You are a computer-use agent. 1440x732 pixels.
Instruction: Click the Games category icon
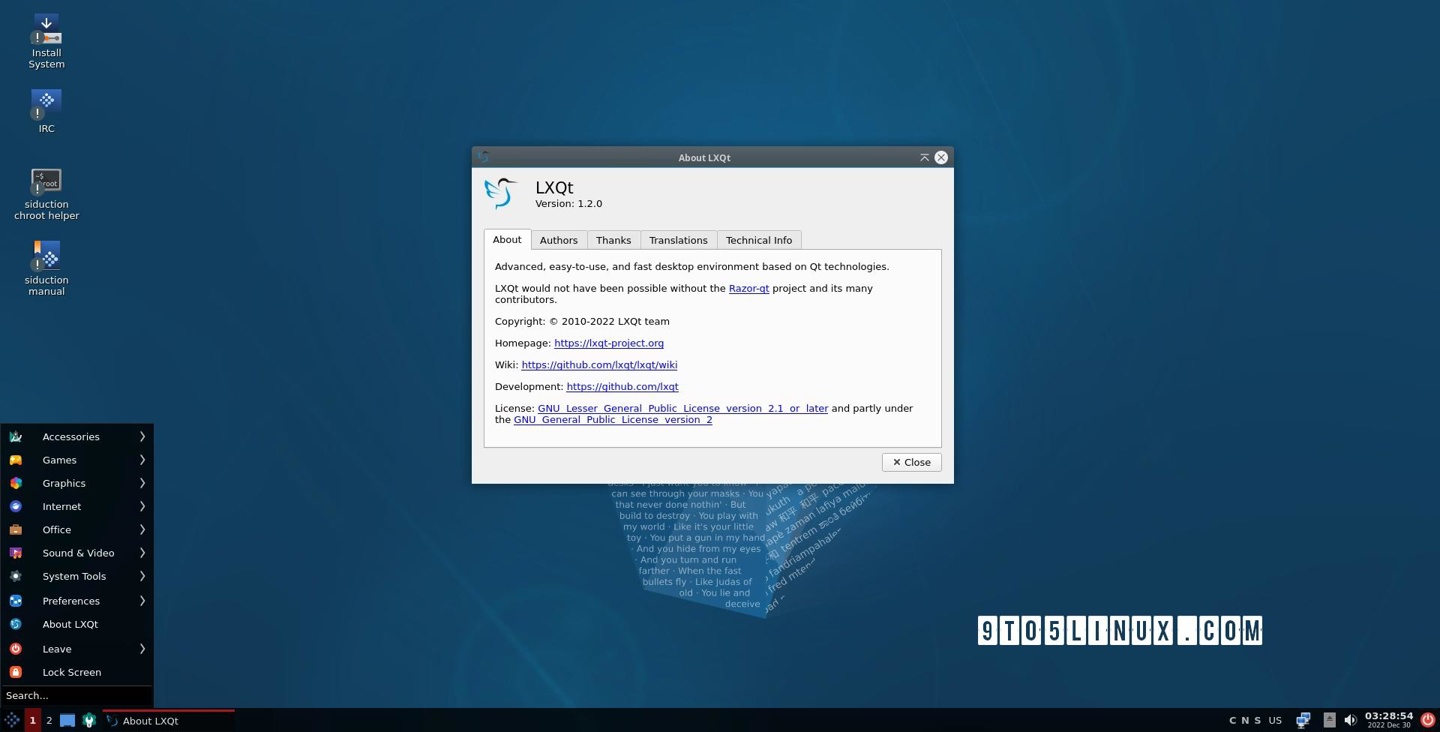16,460
